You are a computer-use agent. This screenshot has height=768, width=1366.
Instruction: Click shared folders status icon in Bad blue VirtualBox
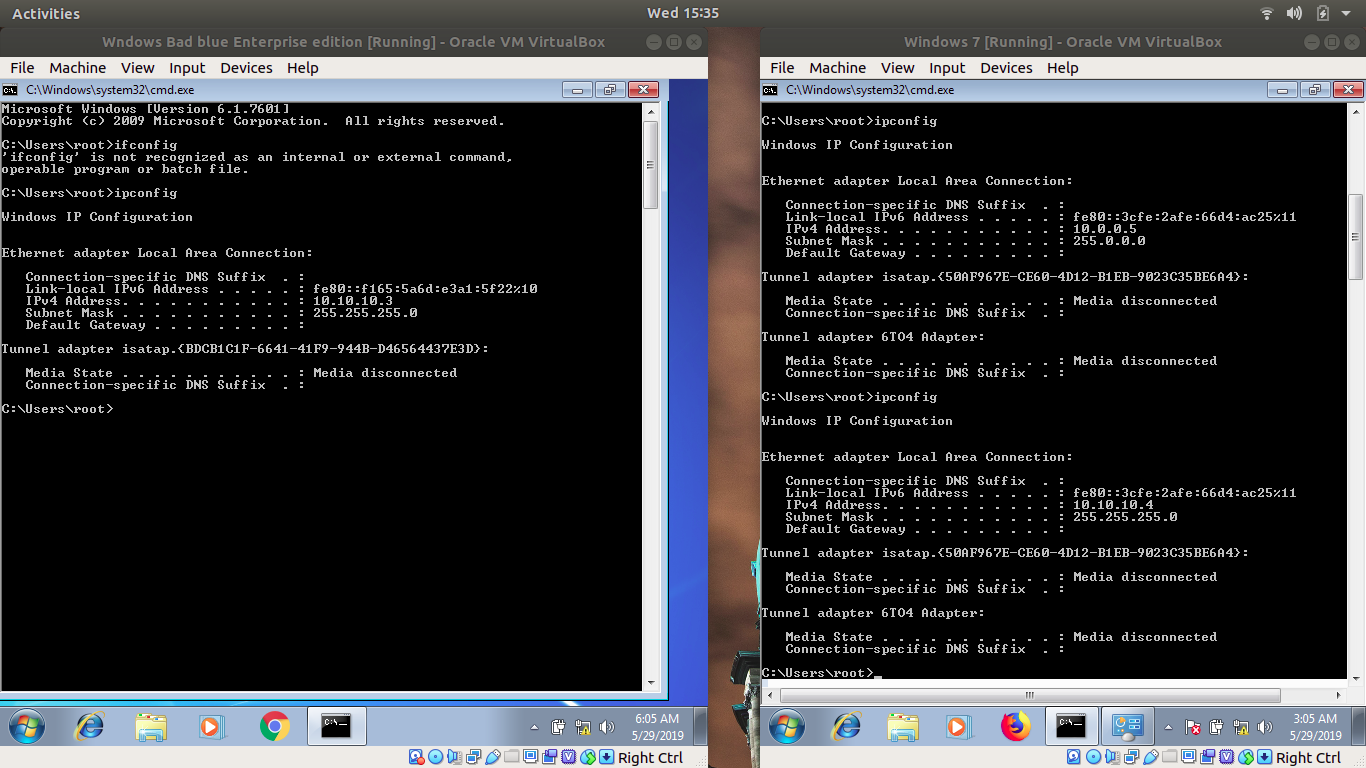click(x=512, y=756)
